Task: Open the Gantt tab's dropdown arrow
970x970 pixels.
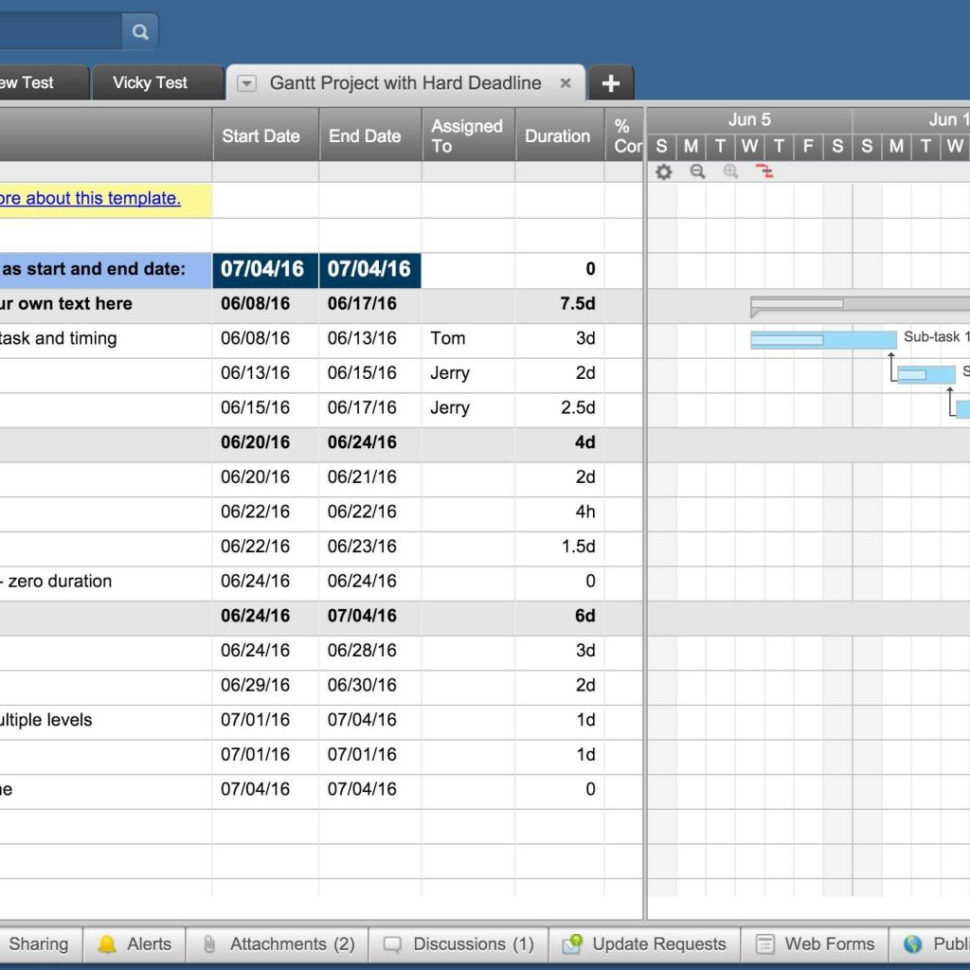Action: [245, 84]
